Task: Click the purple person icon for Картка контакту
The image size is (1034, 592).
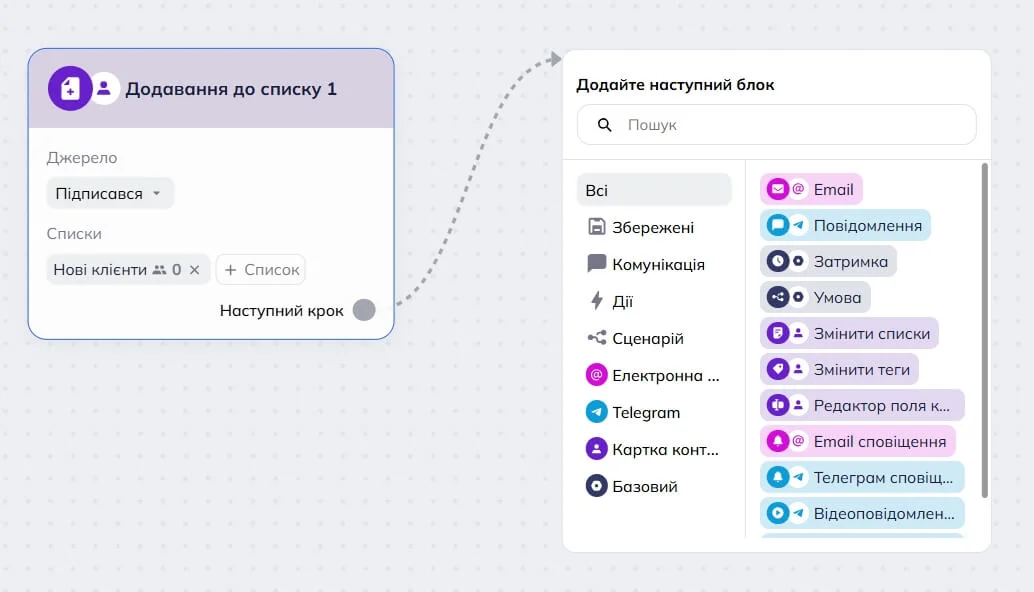Action: point(596,449)
